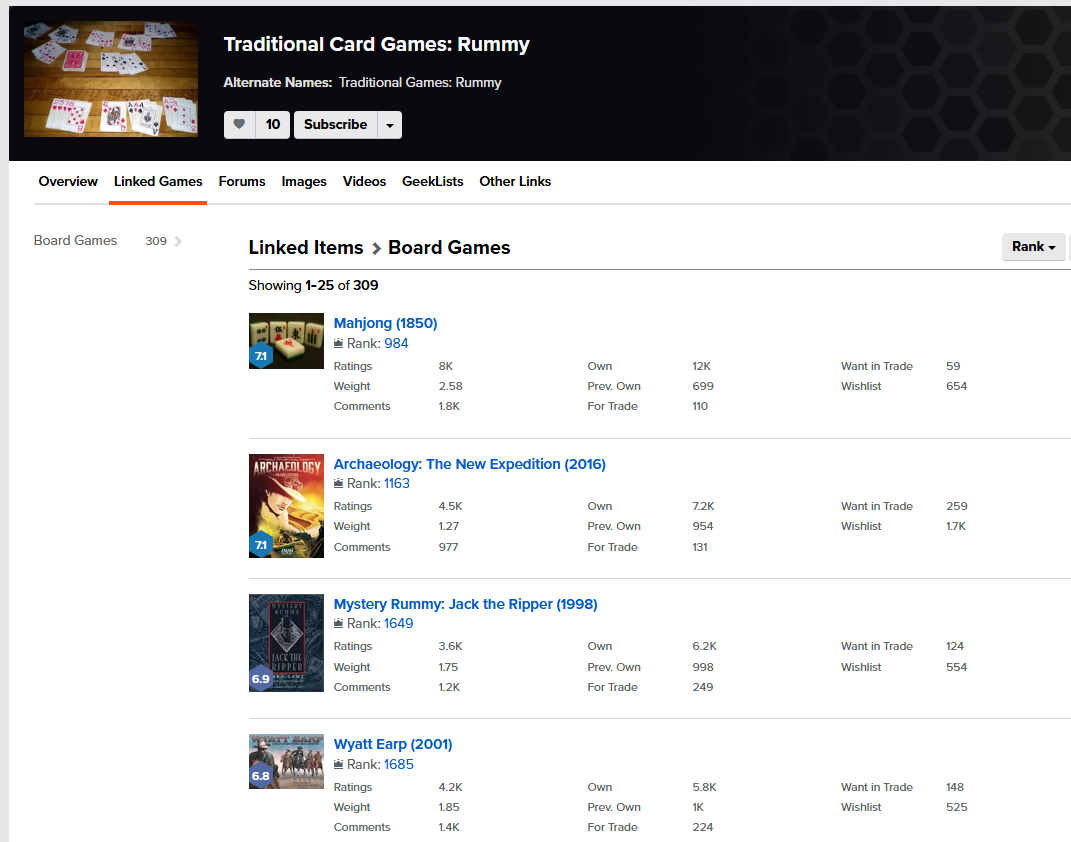Click the chevron next to 309
Viewport: 1071px width, 842px height.
[x=178, y=241]
